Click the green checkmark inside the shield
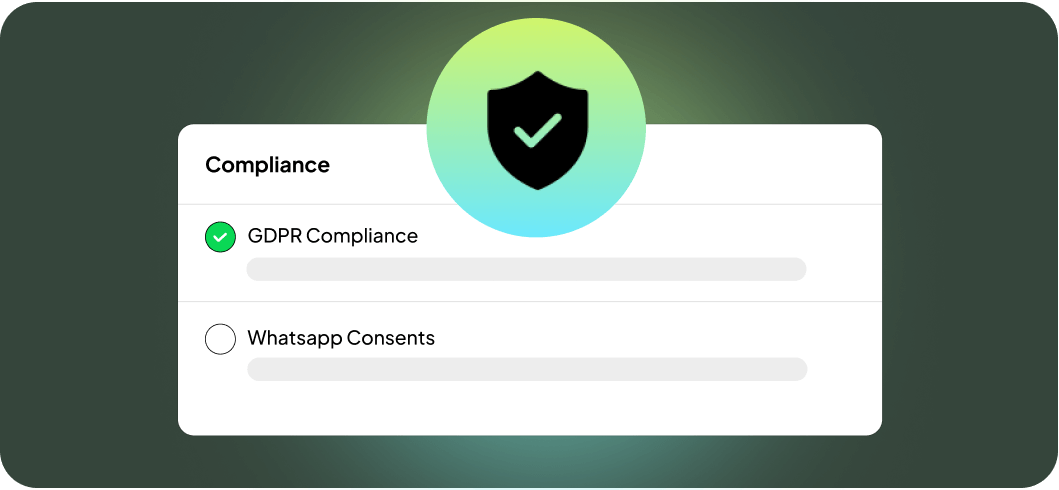Screen dimensions: 1059x490 (x=536, y=130)
